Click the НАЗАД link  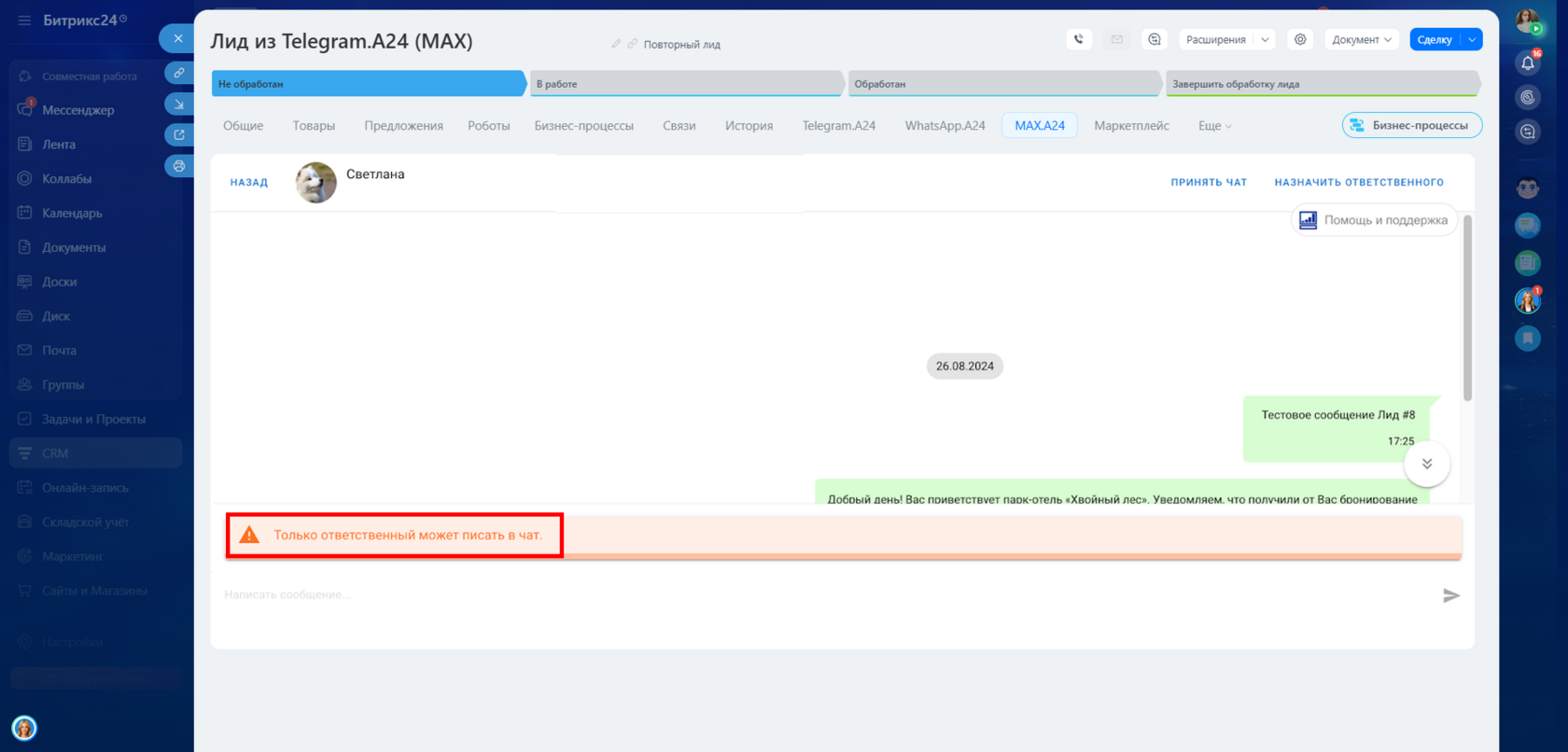[x=249, y=183]
